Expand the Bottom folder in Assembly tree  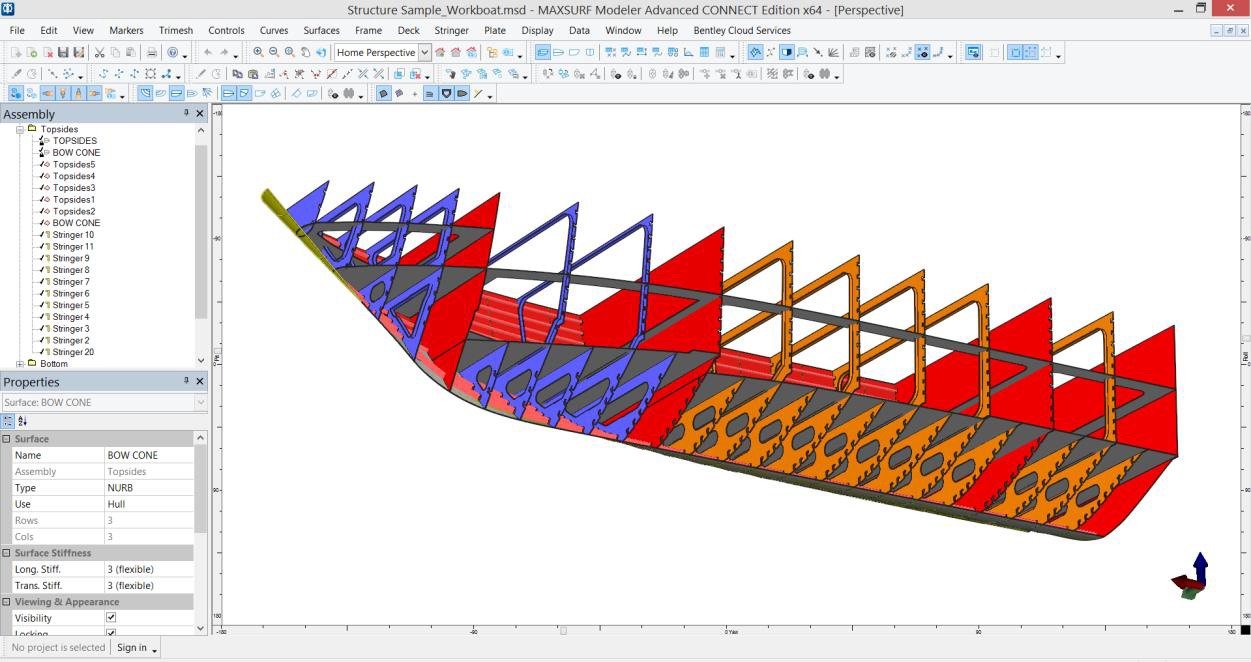pos(20,364)
